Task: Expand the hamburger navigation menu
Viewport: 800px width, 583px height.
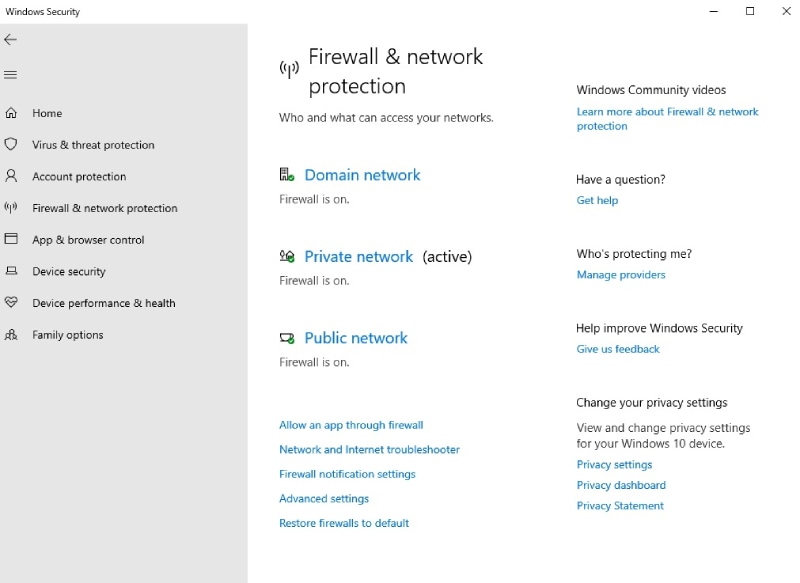Action: coord(11,75)
